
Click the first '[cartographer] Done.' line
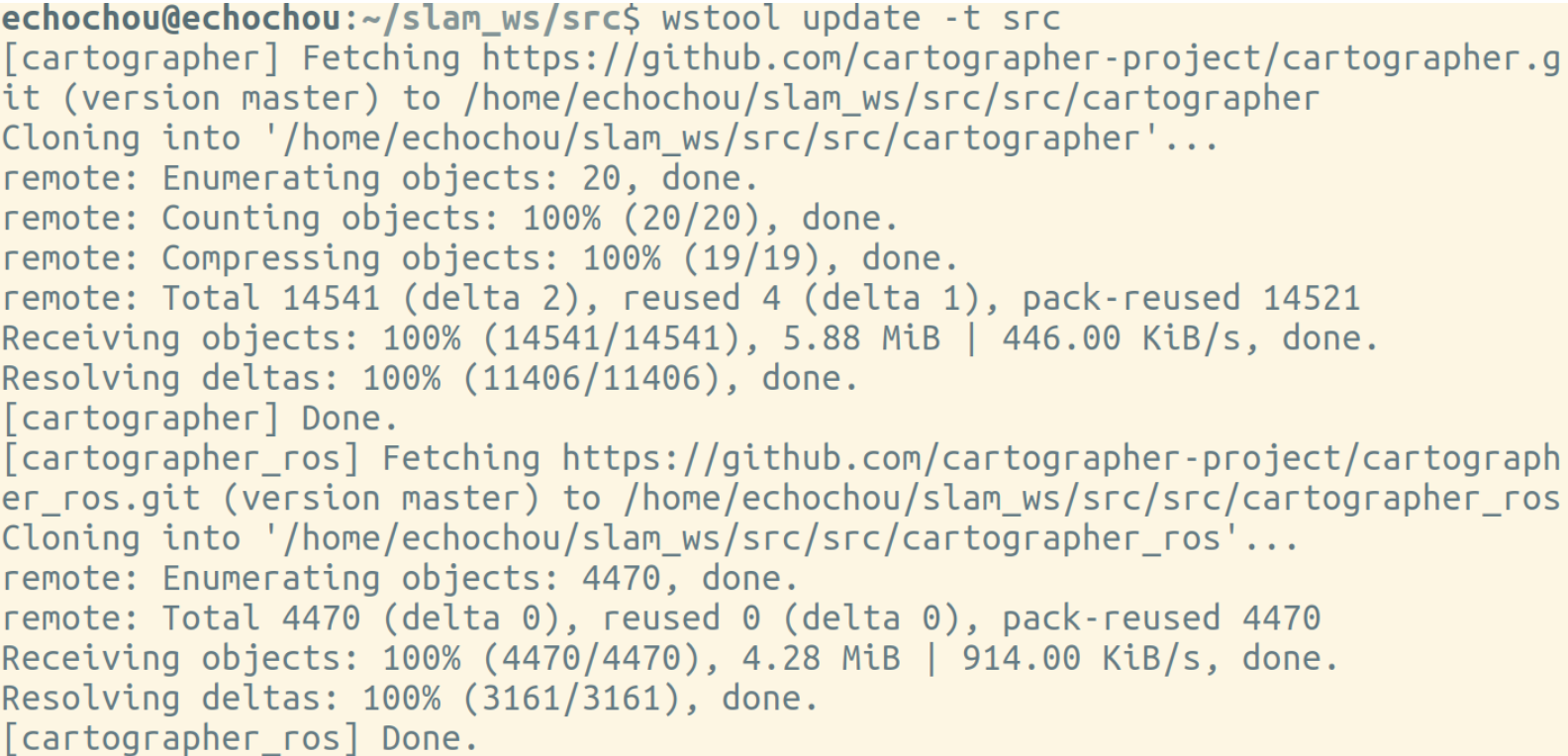click(200, 419)
